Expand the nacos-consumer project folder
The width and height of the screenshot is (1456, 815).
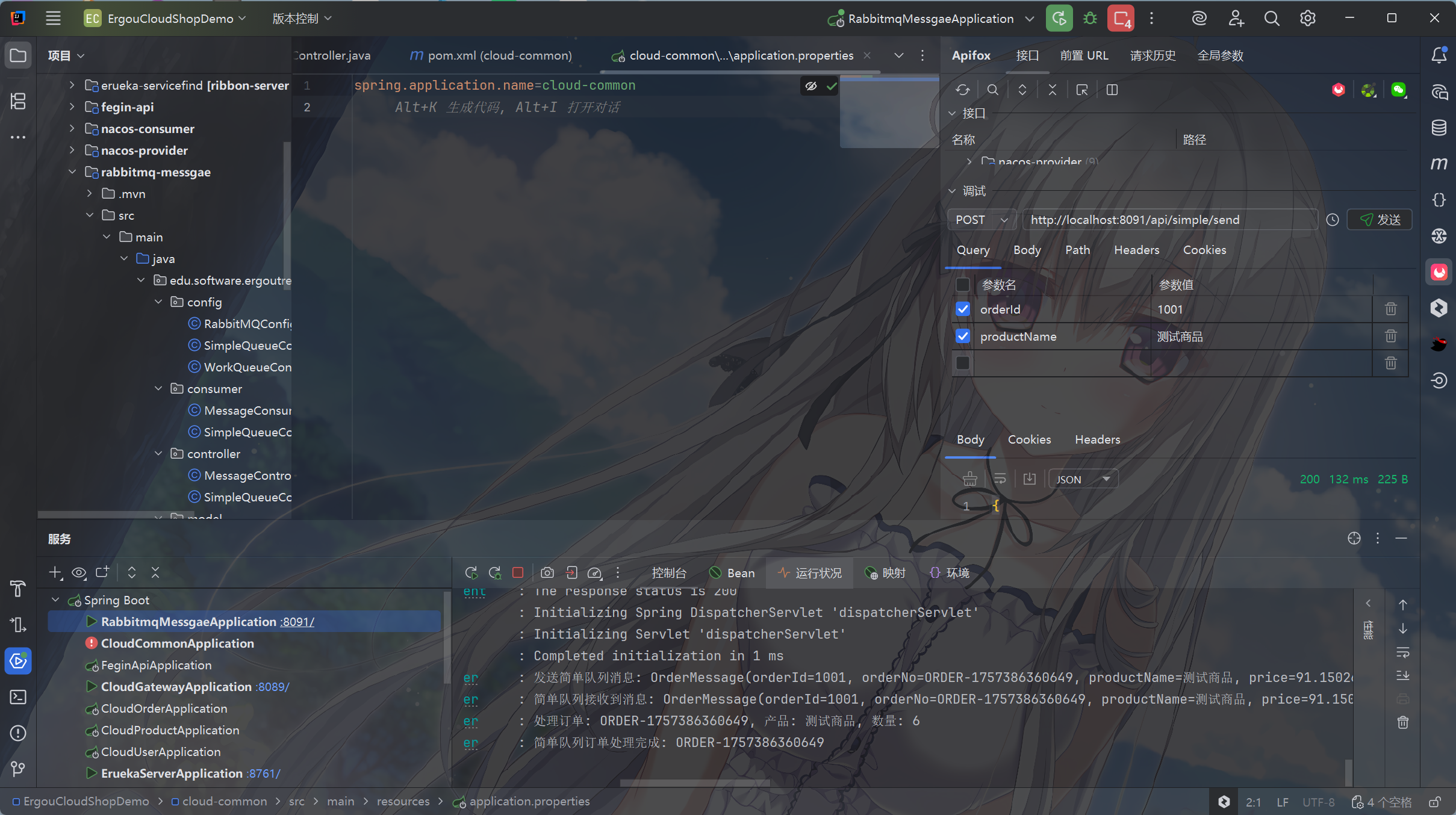72,128
